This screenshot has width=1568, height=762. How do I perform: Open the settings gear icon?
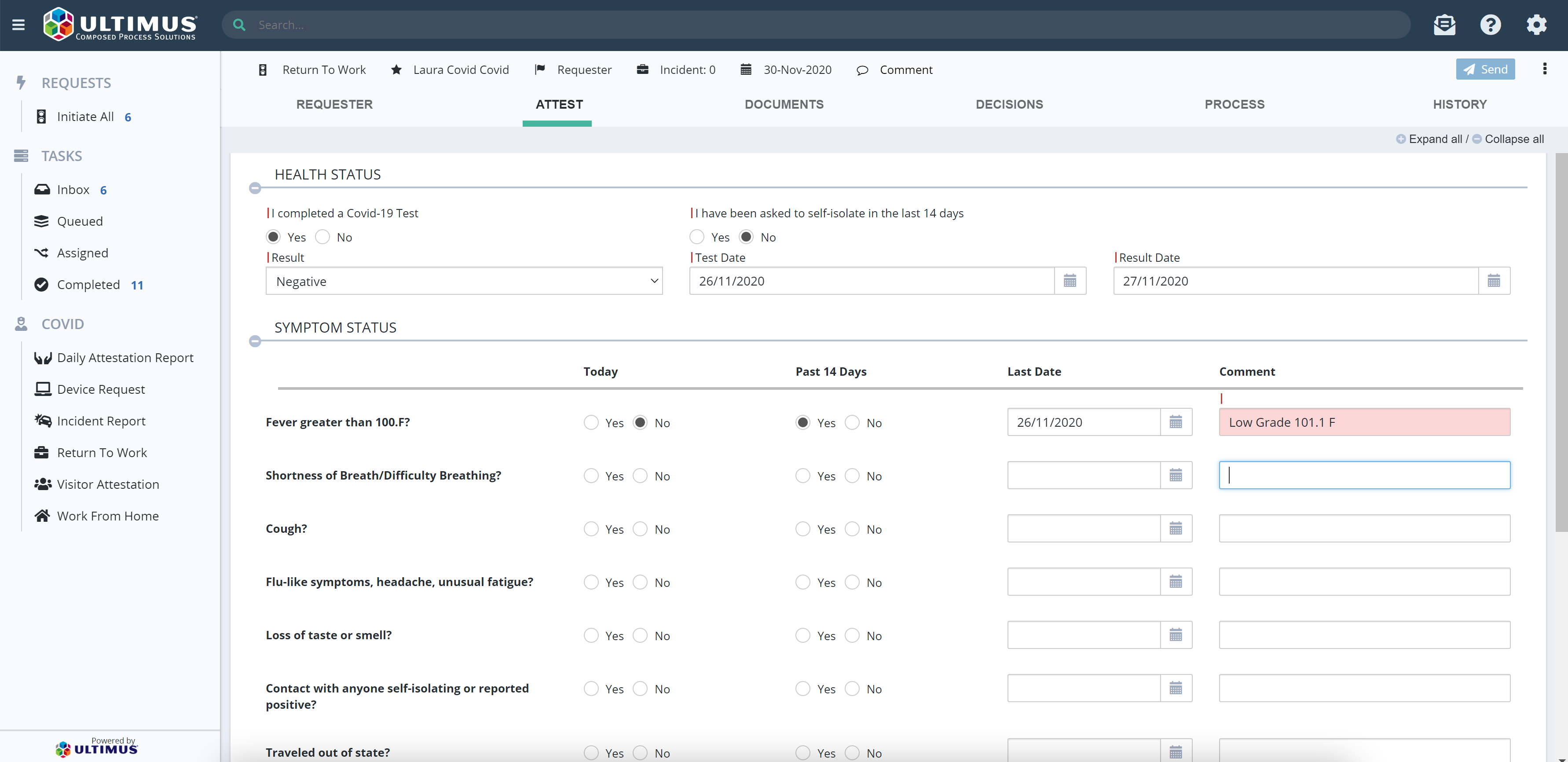point(1536,25)
